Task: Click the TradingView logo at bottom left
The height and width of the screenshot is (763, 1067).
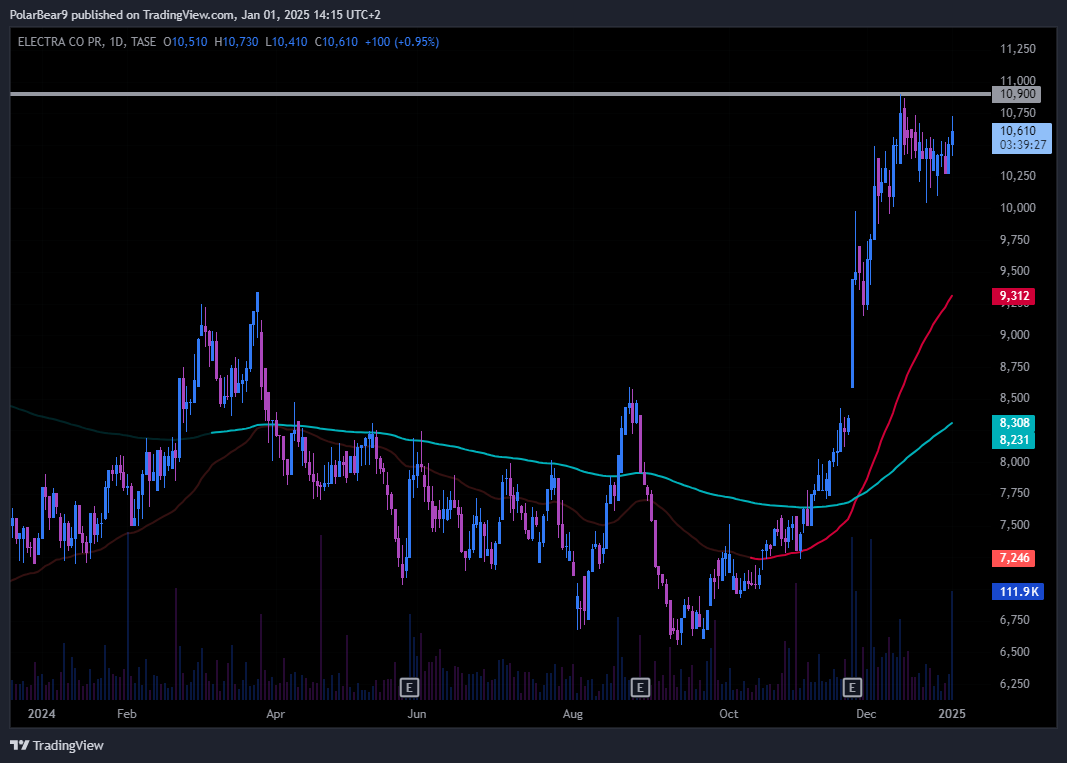Action: click(57, 745)
